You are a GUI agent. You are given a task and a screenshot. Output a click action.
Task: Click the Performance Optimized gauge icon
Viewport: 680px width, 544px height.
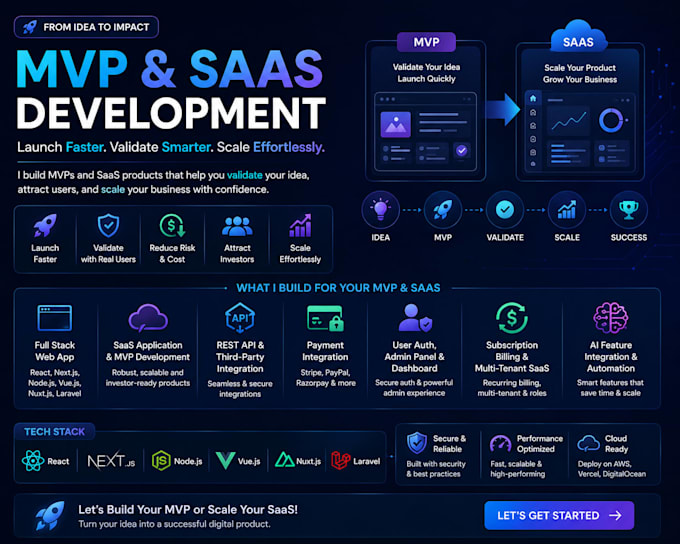(x=500, y=444)
